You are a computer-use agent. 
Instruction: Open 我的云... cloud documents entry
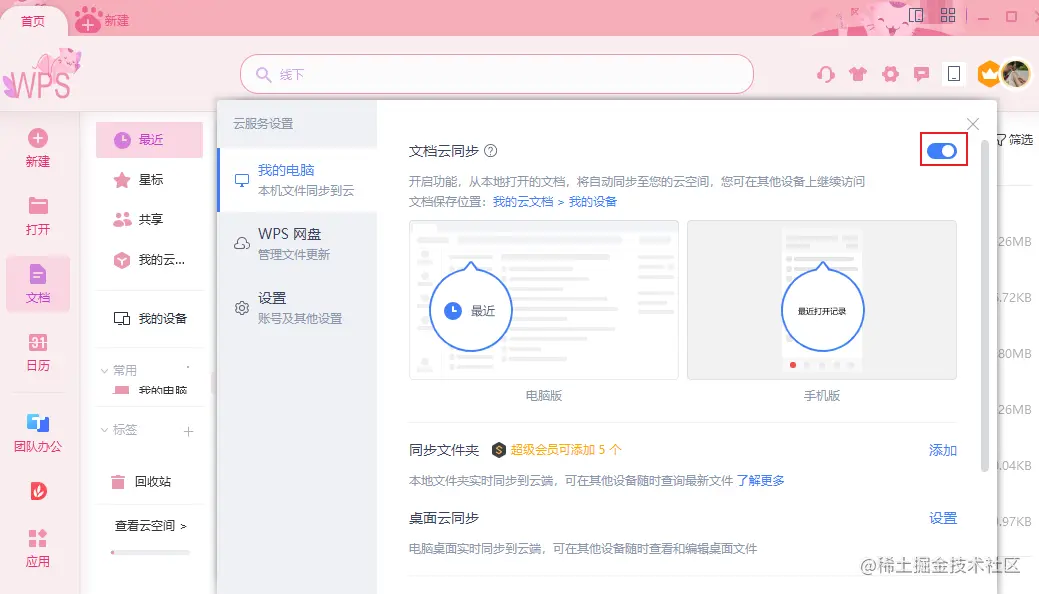149,260
